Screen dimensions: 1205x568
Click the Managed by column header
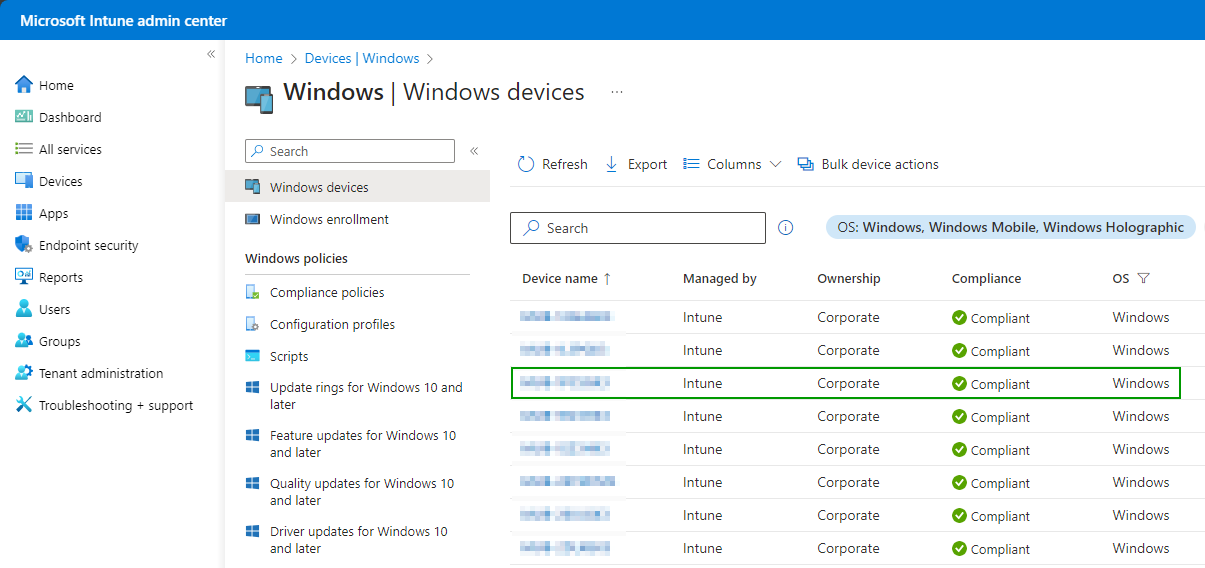720,279
